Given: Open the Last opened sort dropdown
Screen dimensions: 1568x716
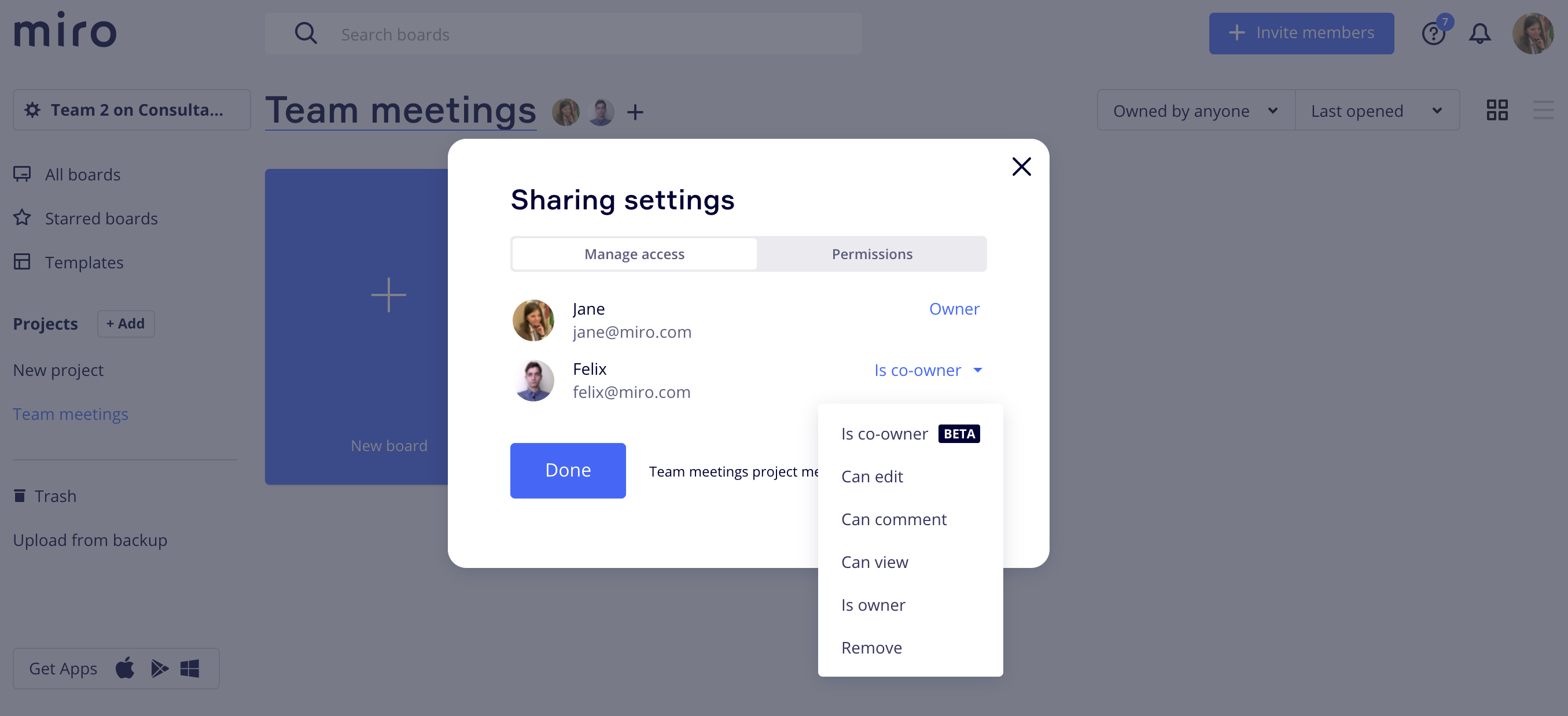Looking at the screenshot, I should click(x=1376, y=110).
